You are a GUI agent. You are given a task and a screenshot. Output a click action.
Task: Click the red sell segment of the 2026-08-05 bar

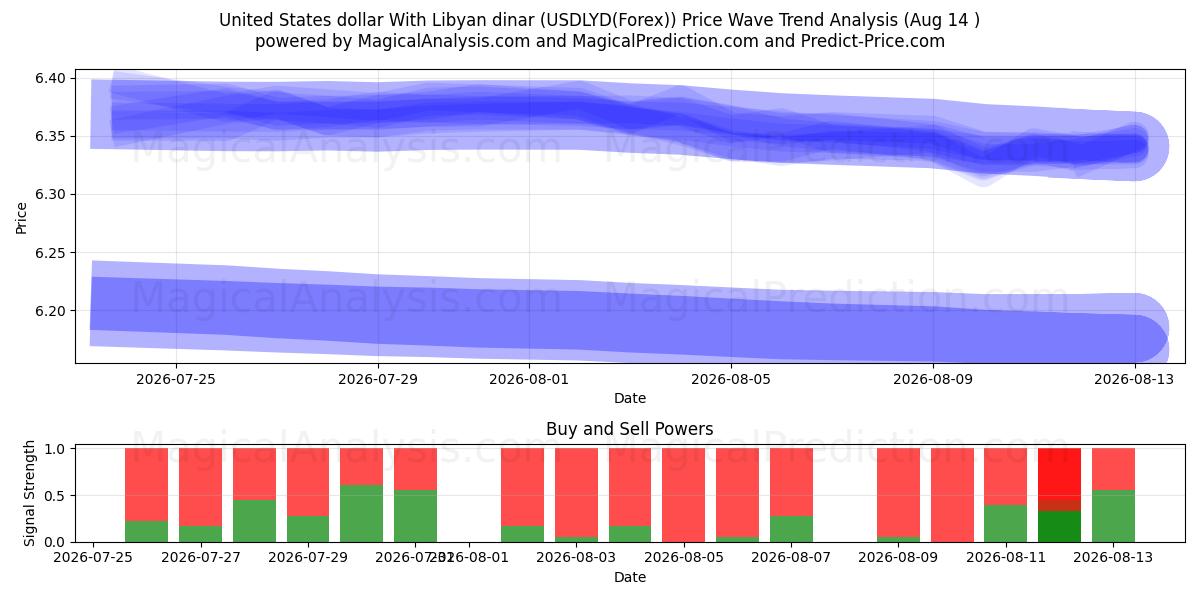coord(684,494)
